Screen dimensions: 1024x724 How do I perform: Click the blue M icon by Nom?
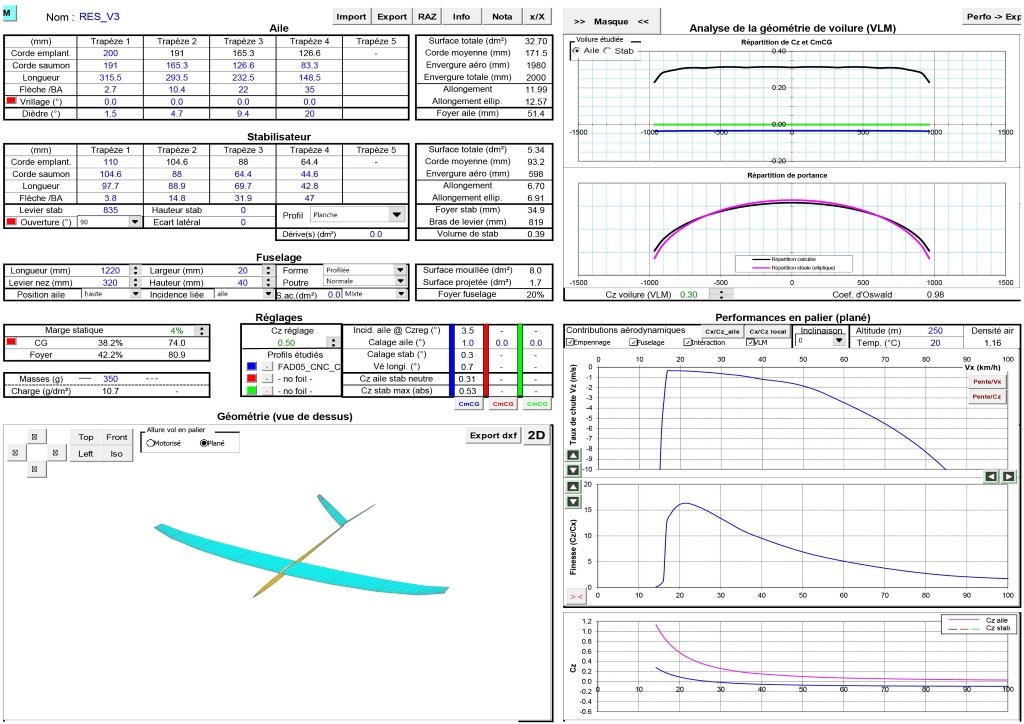pyautogui.click(x=10, y=12)
